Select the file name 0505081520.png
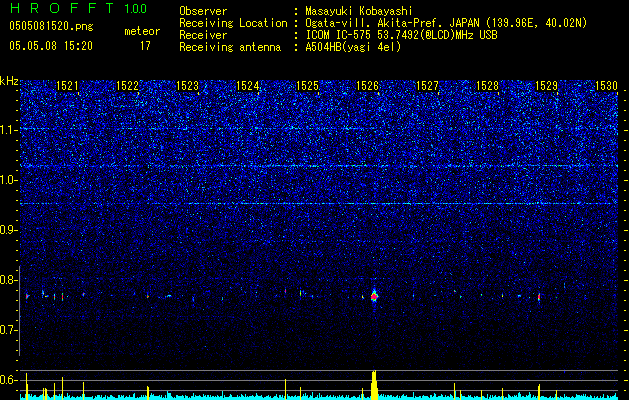This screenshot has height=400, width=629. pyautogui.click(x=51, y=26)
